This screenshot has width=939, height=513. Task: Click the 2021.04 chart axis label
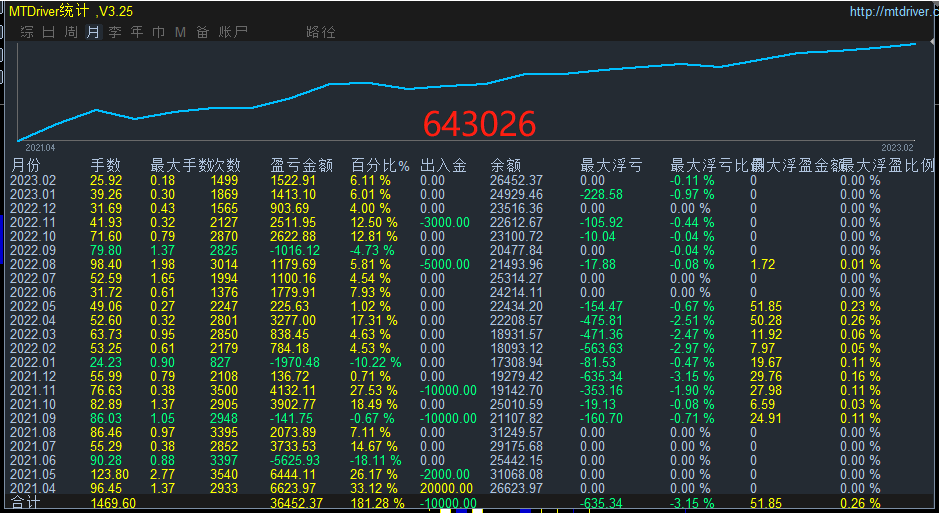(40, 147)
